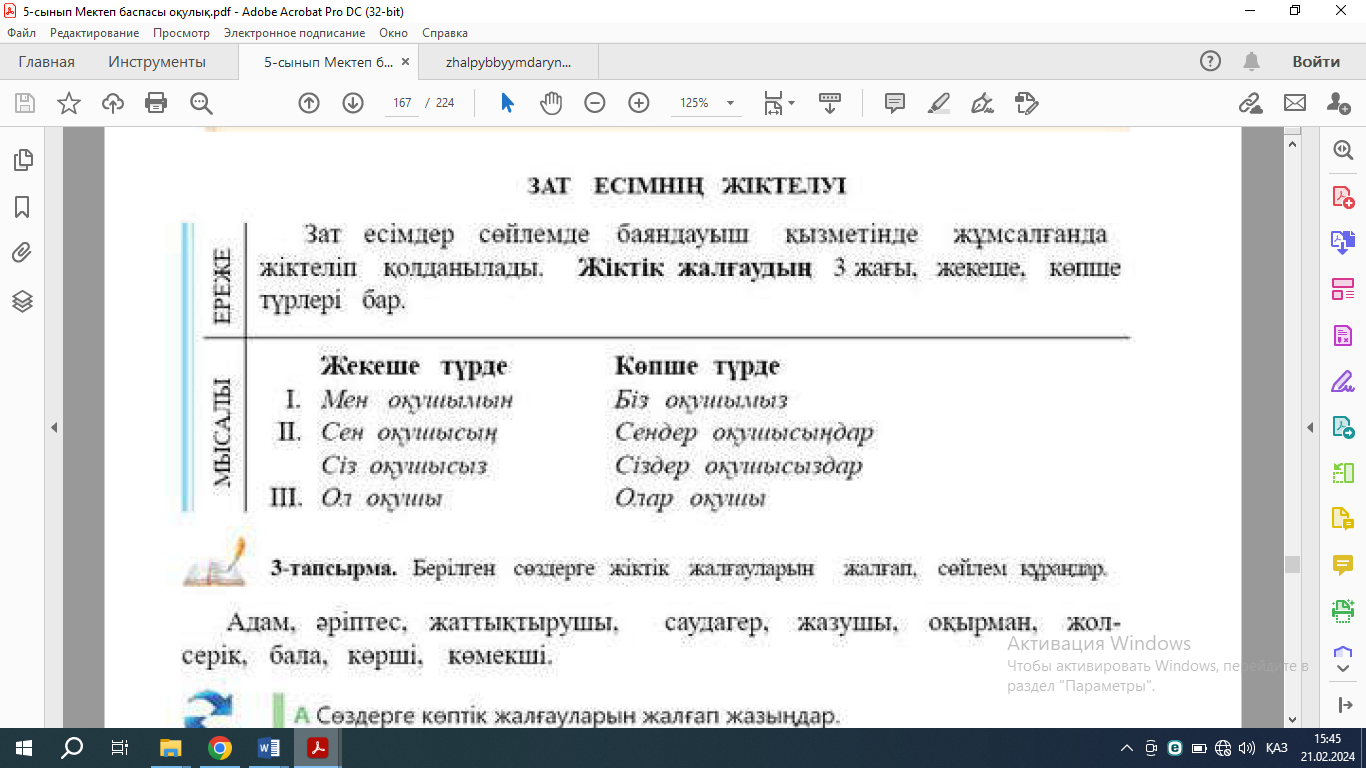Send file by email envelope icon

(1295, 103)
